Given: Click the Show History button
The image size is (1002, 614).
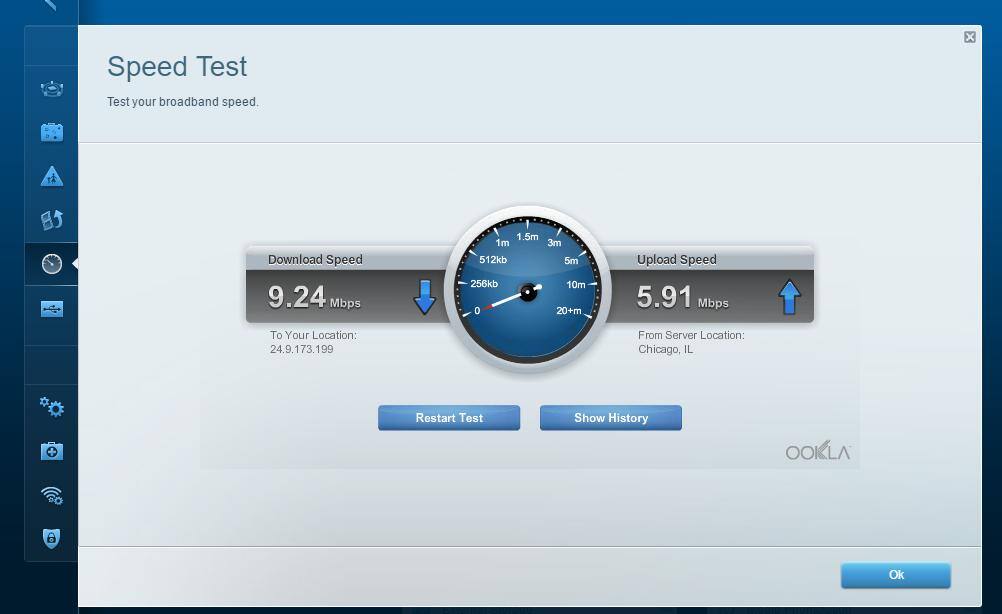Looking at the screenshot, I should [x=611, y=418].
